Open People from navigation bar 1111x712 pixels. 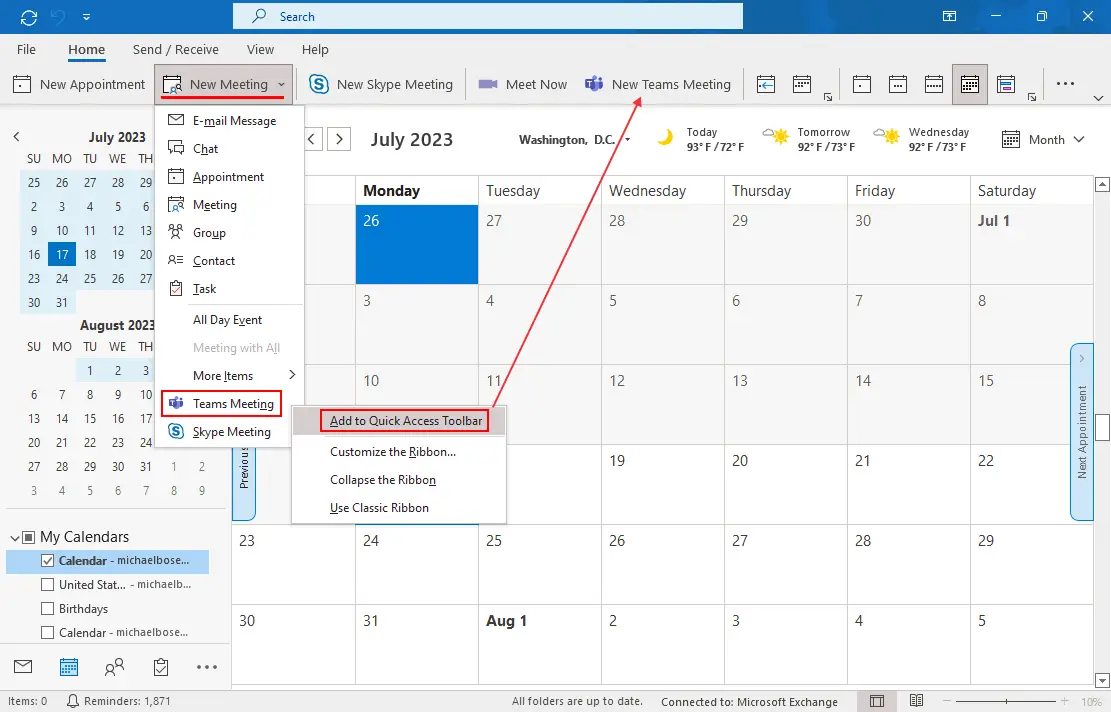(x=114, y=667)
